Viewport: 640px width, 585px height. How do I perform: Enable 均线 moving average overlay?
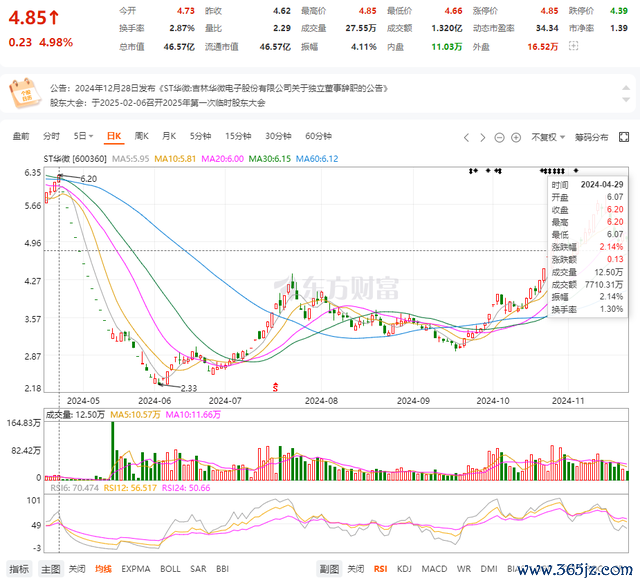click(103, 569)
